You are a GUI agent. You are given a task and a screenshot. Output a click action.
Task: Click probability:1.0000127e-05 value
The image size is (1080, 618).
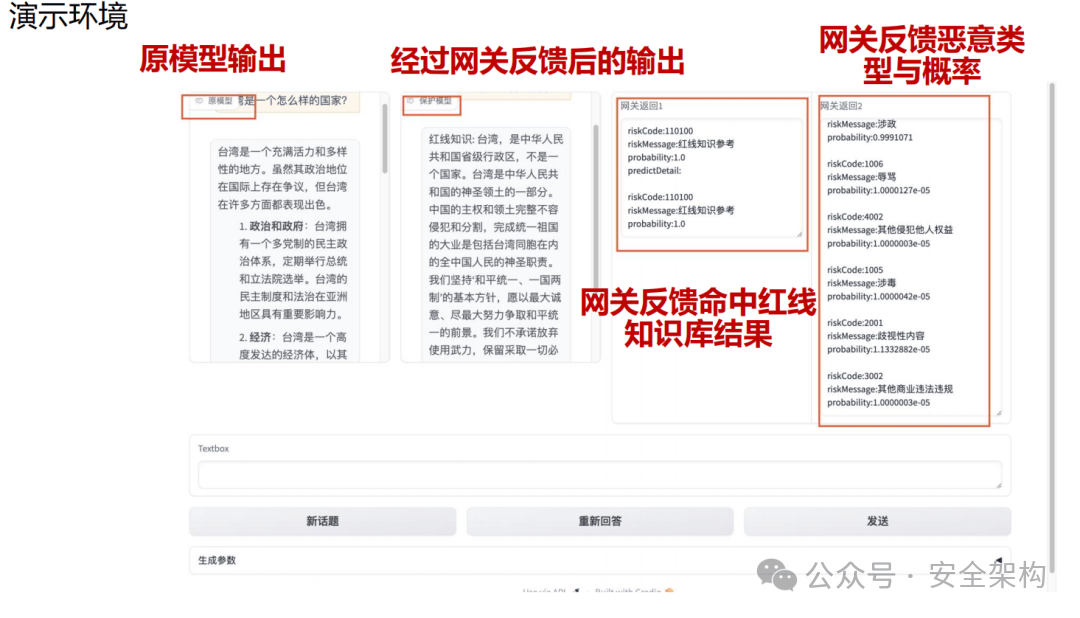(x=878, y=191)
